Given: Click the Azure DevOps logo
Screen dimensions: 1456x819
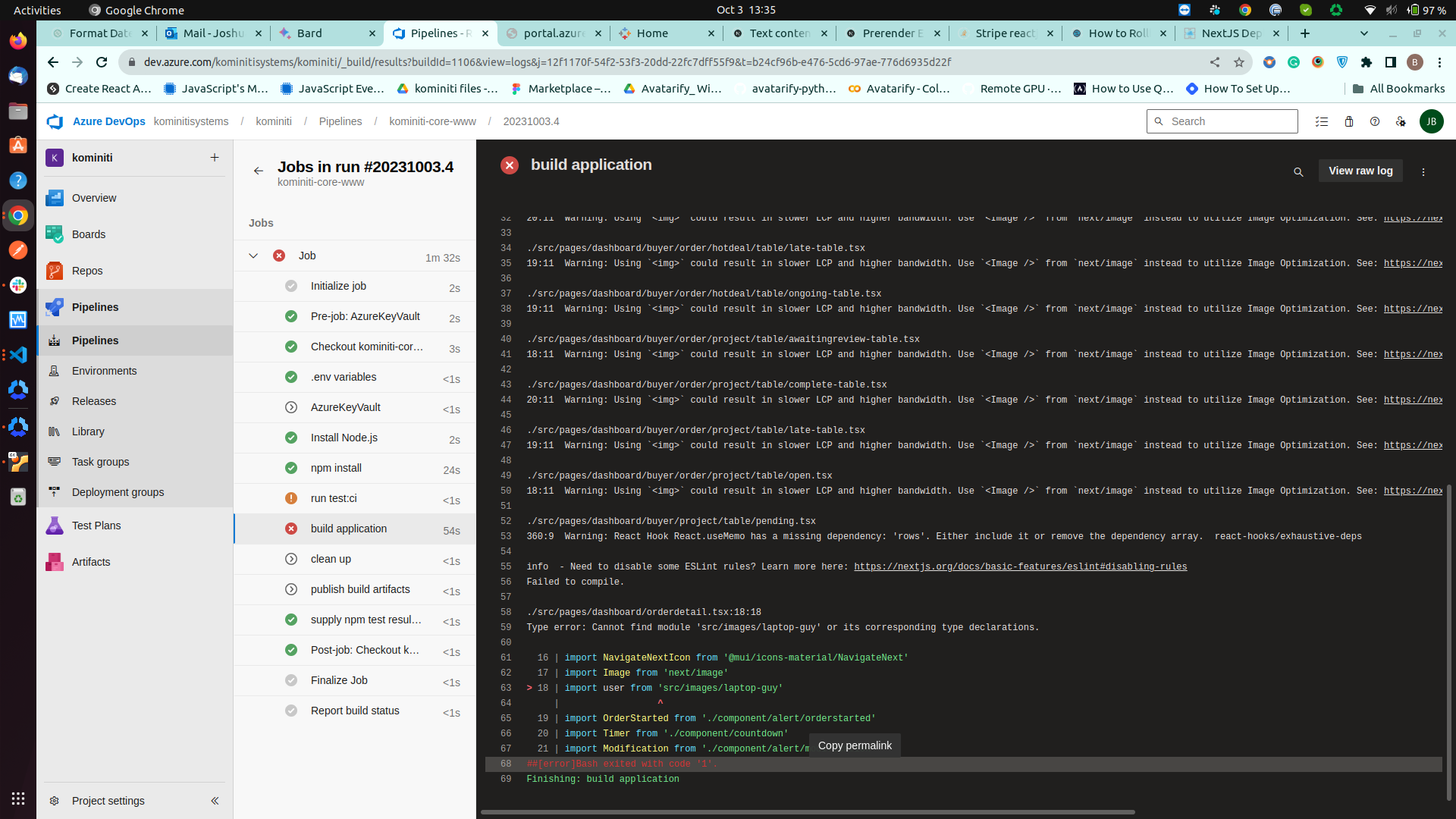Looking at the screenshot, I should tap(55, 121).
